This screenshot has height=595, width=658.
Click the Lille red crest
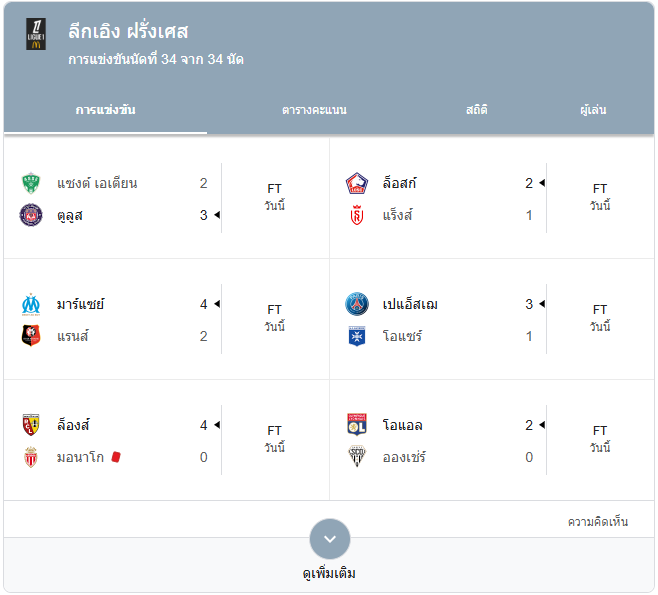[357, 183]
